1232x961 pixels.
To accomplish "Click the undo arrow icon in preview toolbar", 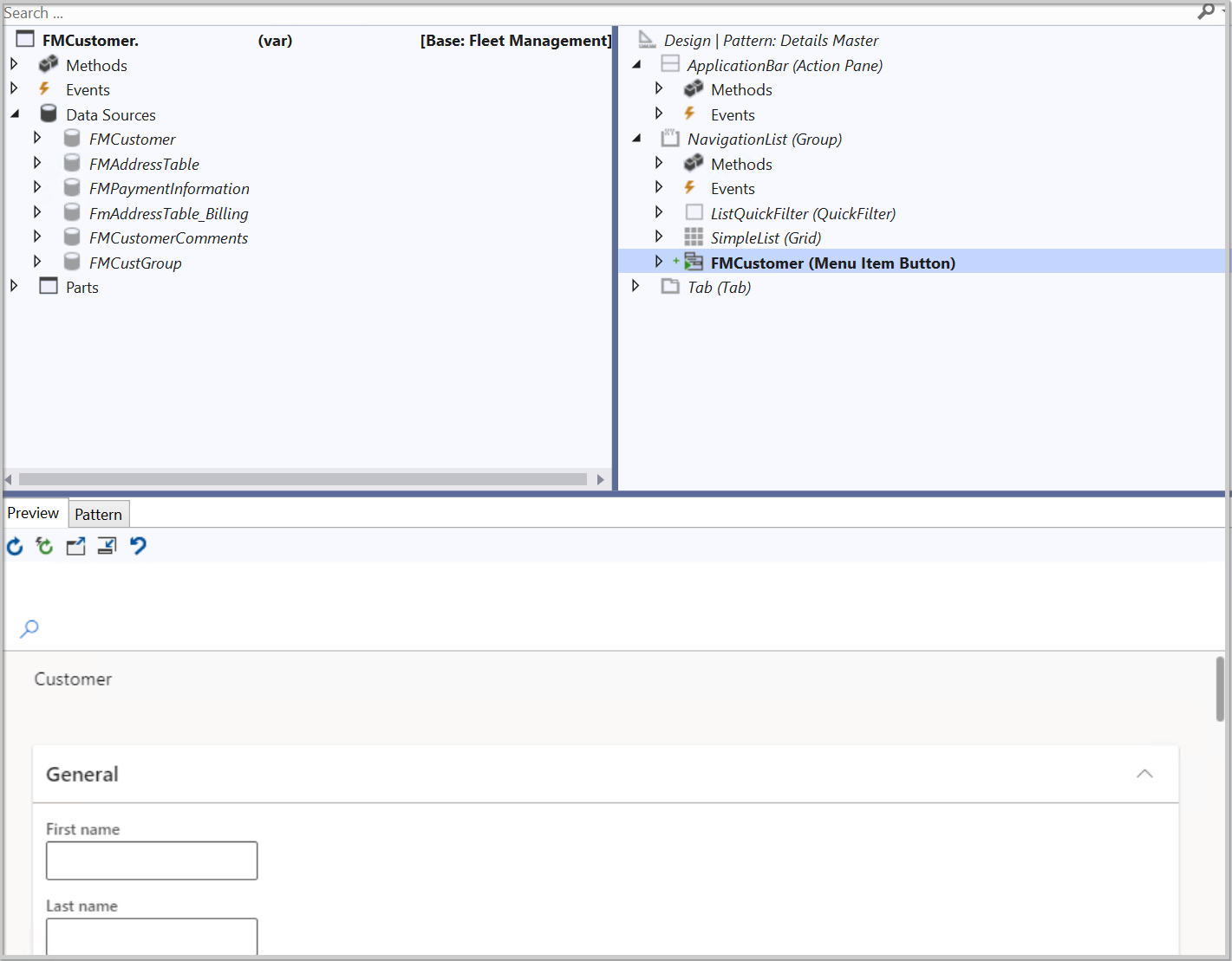I will coord(138,546).
